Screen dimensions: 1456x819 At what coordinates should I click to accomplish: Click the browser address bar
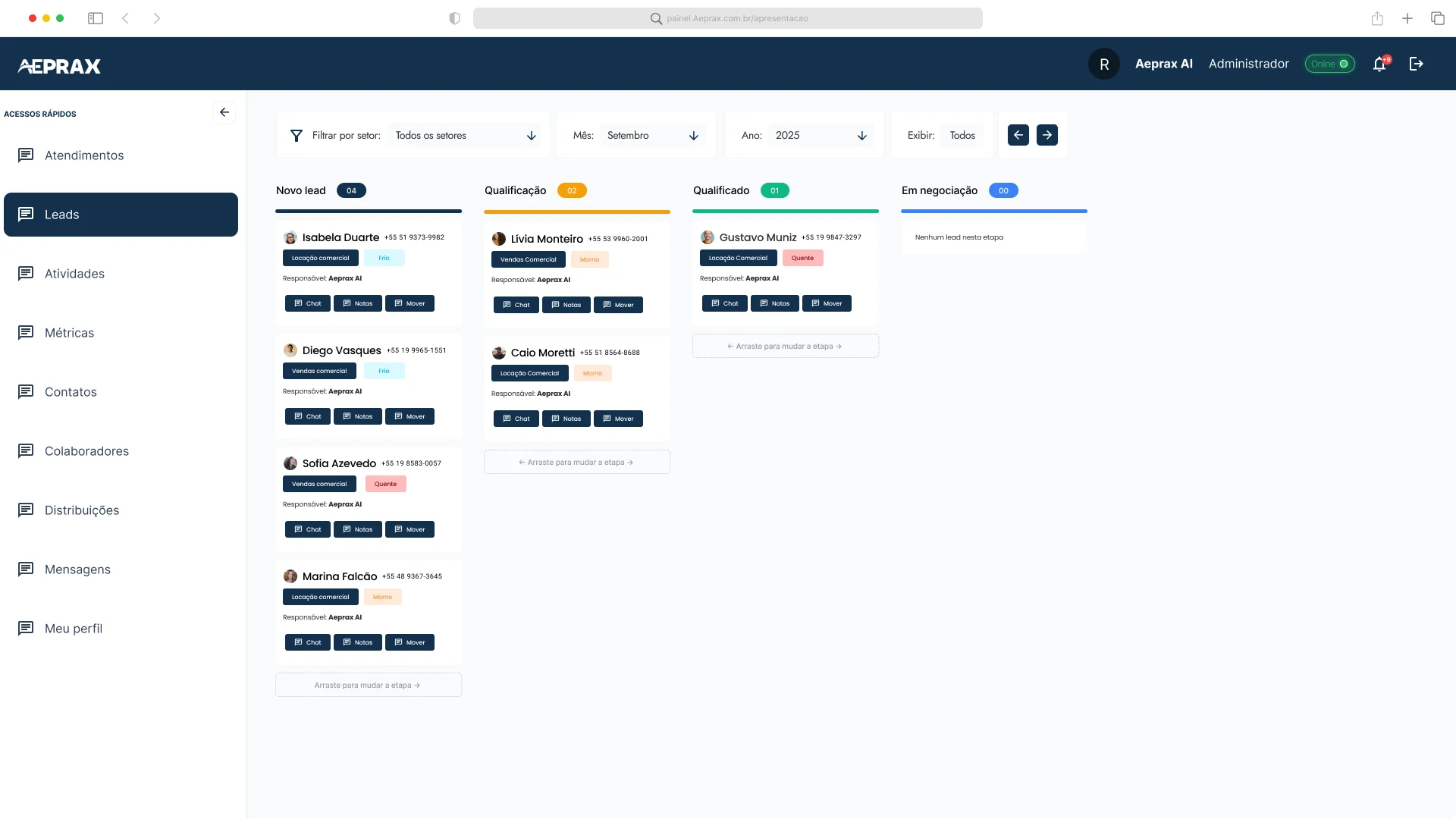(728, 18)
